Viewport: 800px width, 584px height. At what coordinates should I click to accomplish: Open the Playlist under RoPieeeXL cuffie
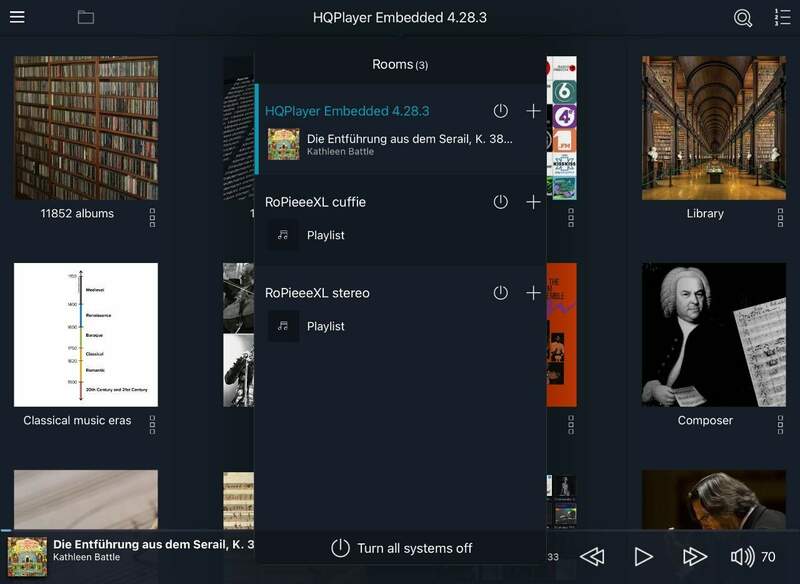point(325,235)
